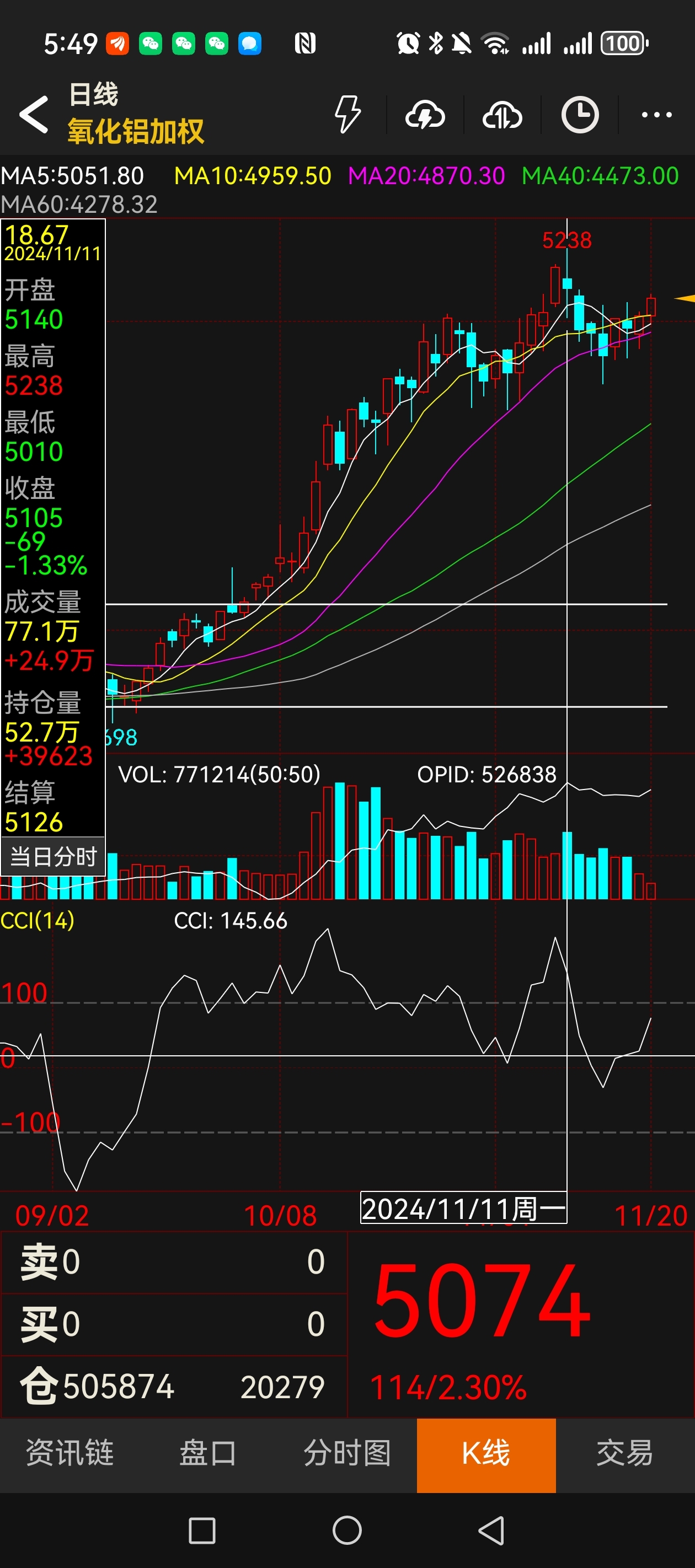Viewport: 695px width, 1568px height.
Task: Tap the 当日分时 button
Action: tap(53, 856)
